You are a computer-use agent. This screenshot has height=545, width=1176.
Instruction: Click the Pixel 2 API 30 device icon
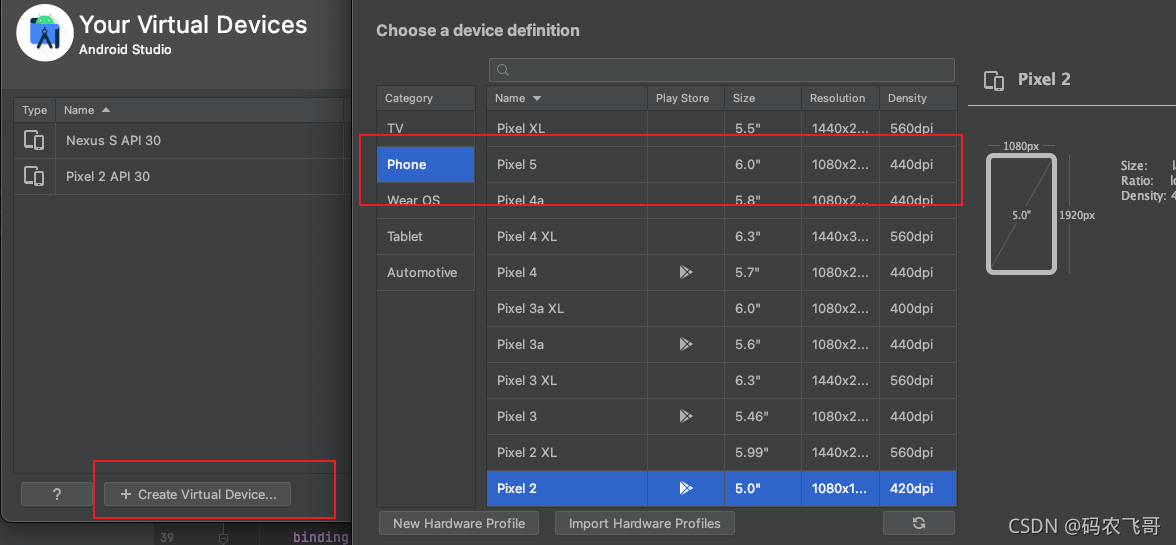(x=34, y=176)
